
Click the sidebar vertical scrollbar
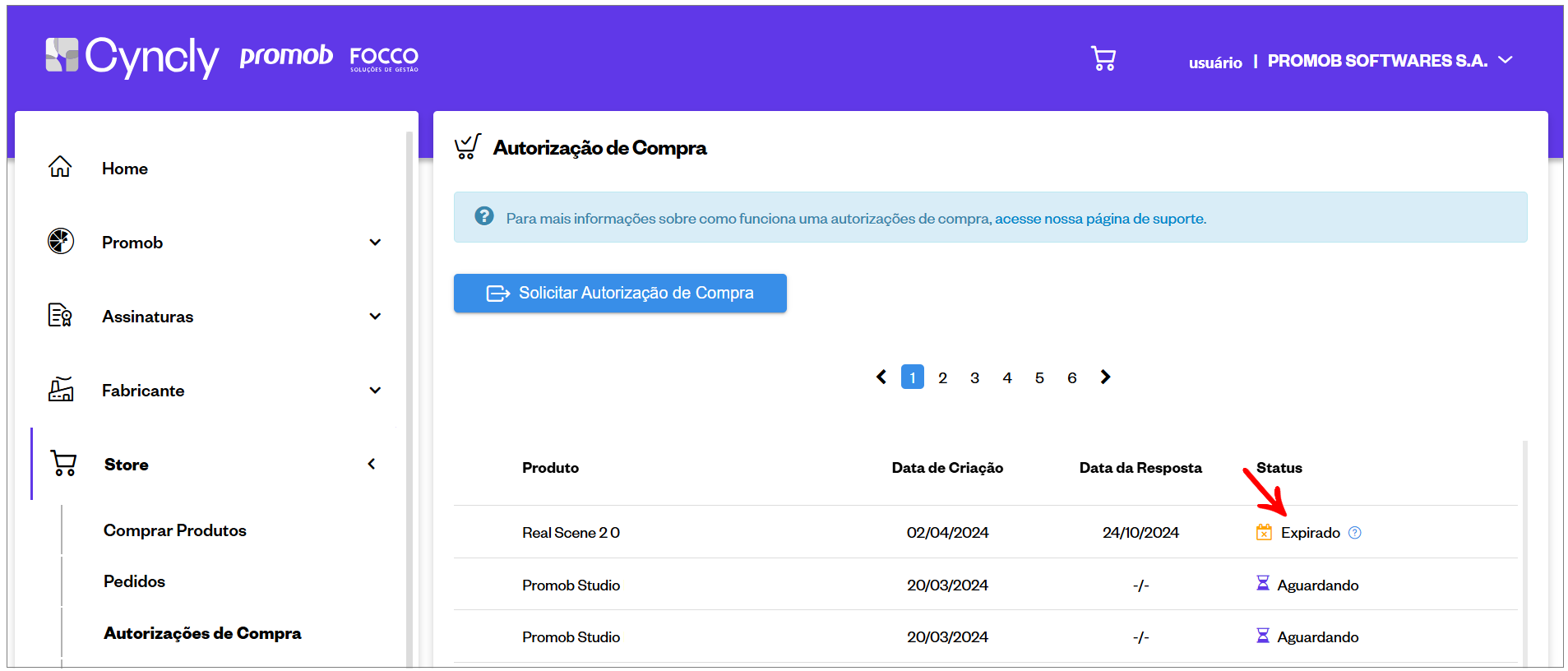409,399
